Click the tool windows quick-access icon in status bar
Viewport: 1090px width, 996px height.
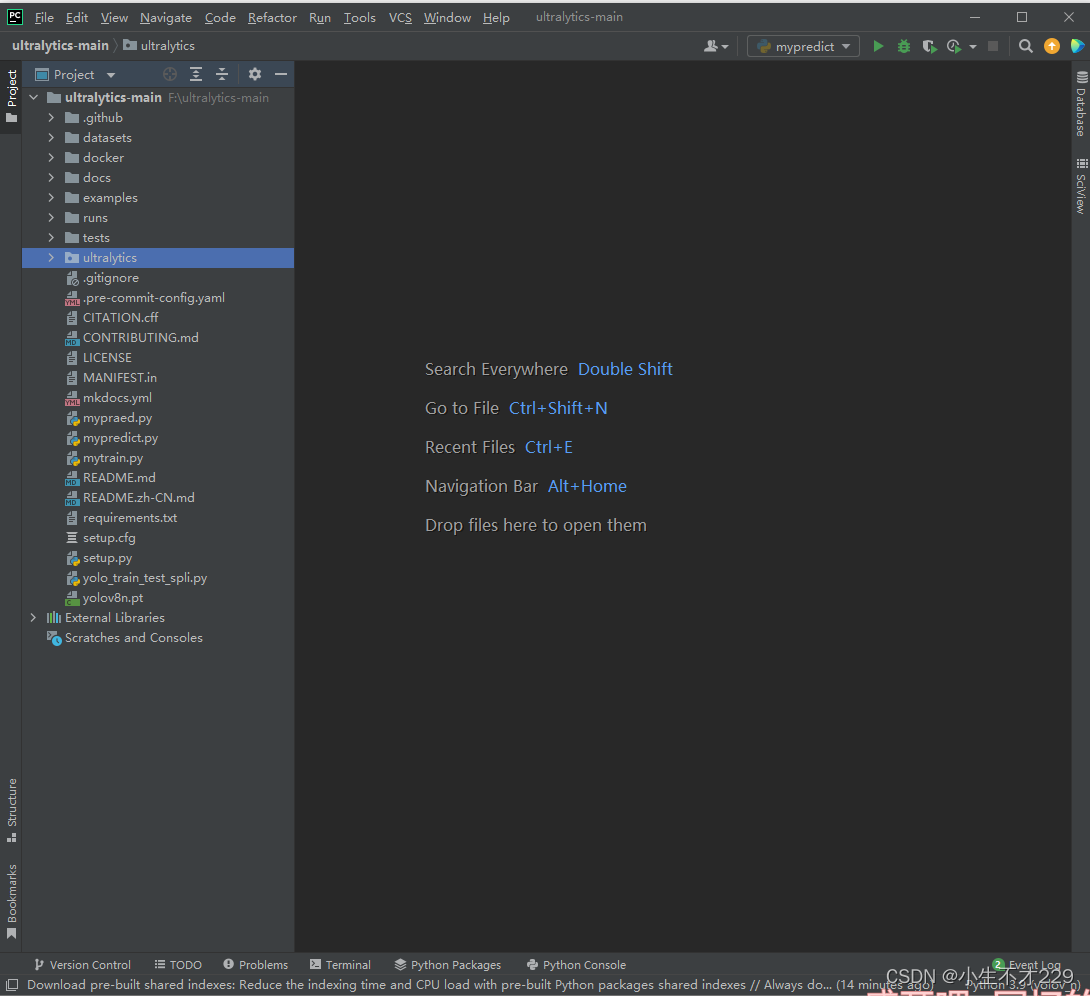click(x=12, y=984)
